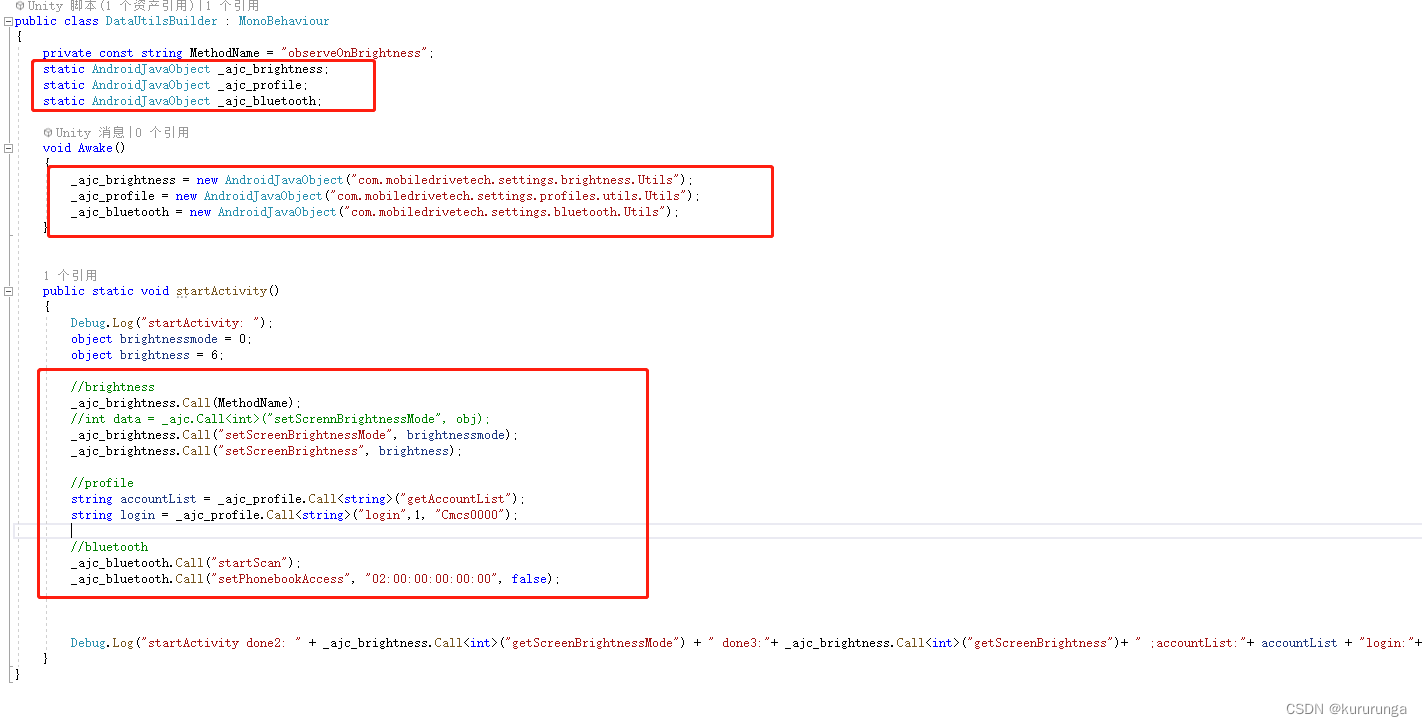
Task: Click _ajc_bluetooth in its static field declaration
Action: click(267, 101)
